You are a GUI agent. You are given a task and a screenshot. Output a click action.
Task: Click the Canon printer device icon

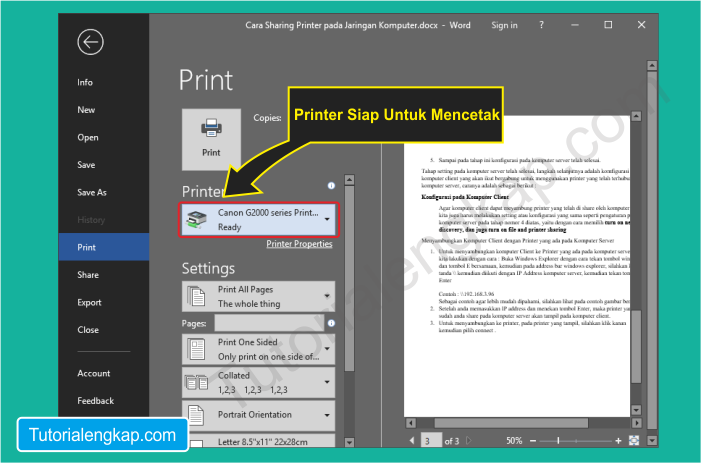point(197,219)
